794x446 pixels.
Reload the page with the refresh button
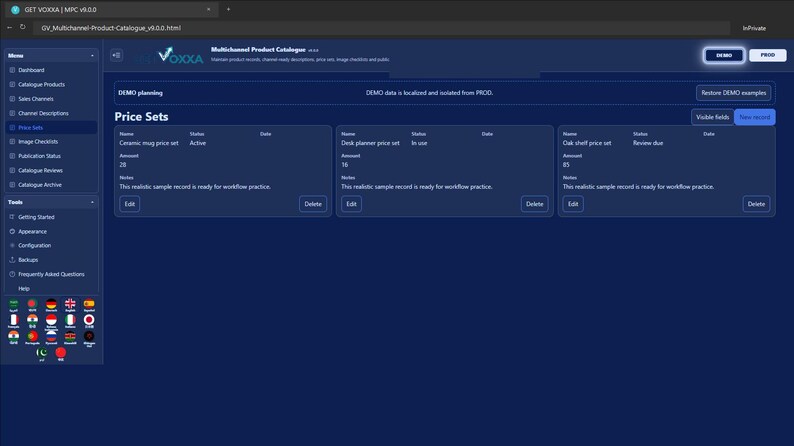pos(23,27)
